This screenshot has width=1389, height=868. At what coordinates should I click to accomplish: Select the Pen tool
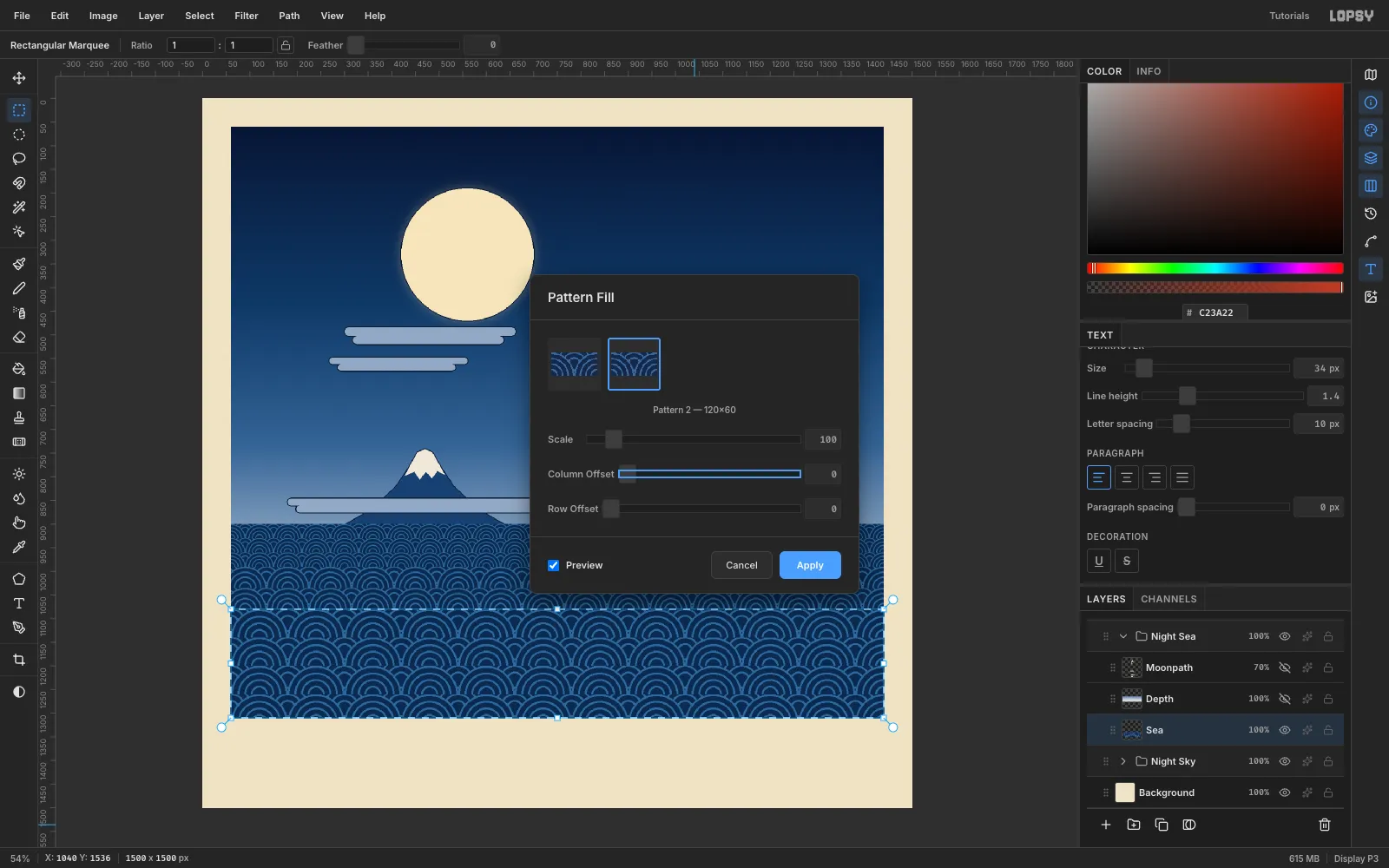[x=19, y=628]
